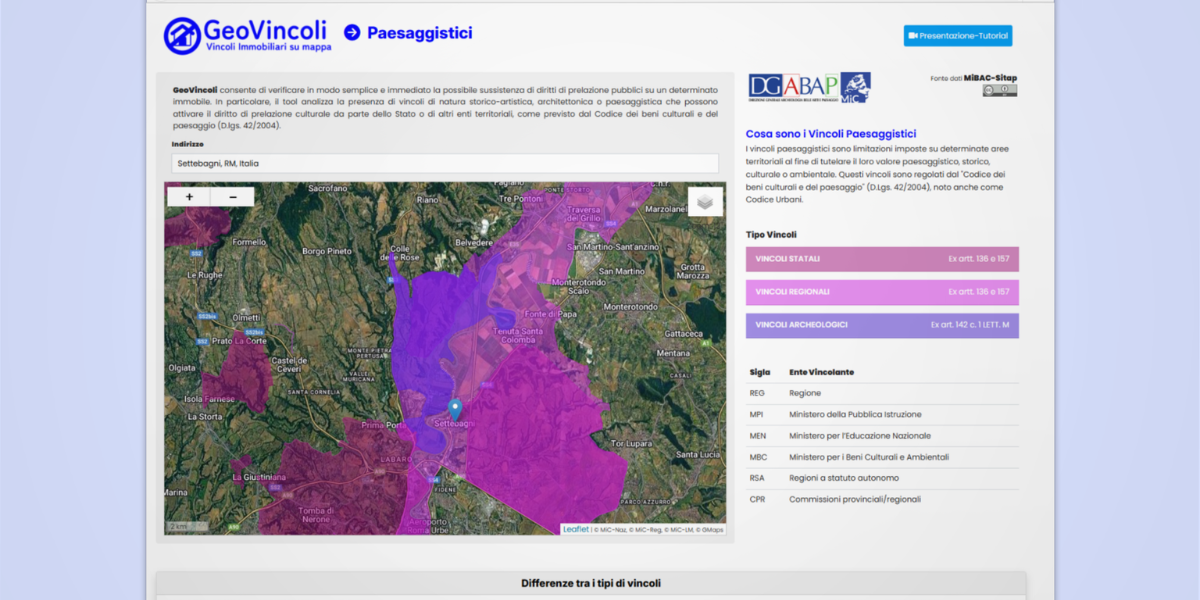The image size is (1200, 600).
Task: Click the Paesaggistici heading
Action: point(419,33)
